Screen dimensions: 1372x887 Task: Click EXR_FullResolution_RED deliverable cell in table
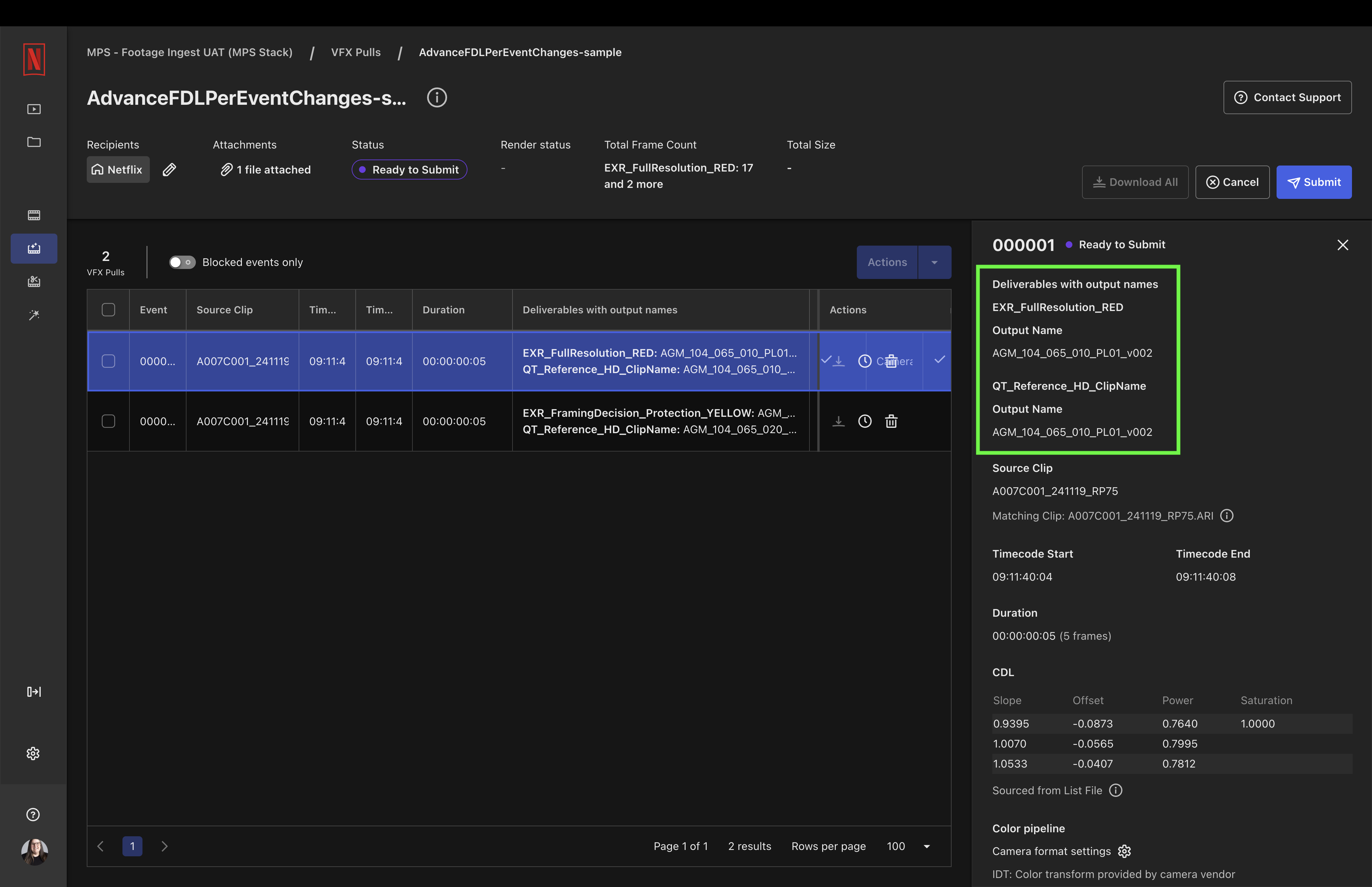point(660,361)
